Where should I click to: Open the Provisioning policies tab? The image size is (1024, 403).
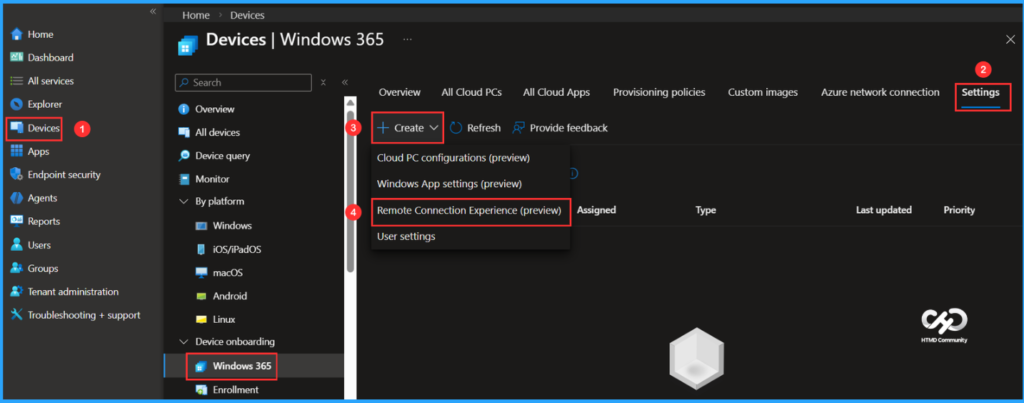(x=659, y=93)
